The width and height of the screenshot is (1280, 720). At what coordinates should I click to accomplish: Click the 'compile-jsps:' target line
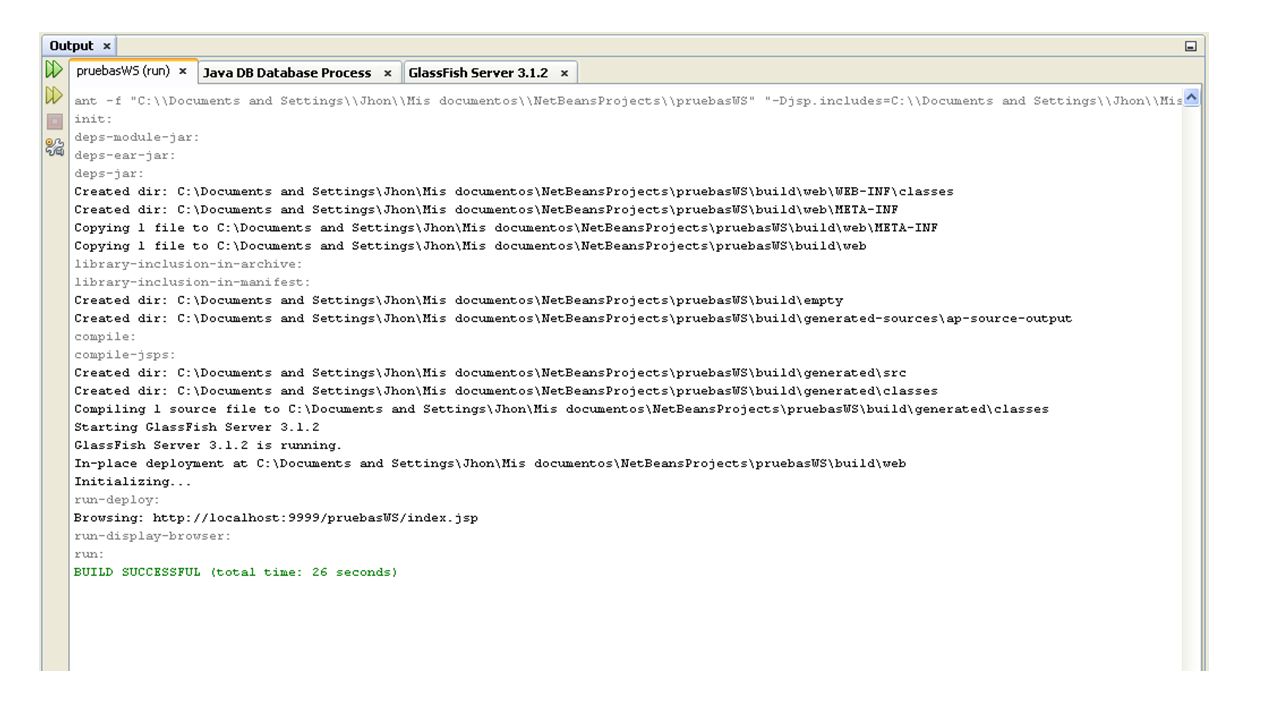click(x=125, y=354)
